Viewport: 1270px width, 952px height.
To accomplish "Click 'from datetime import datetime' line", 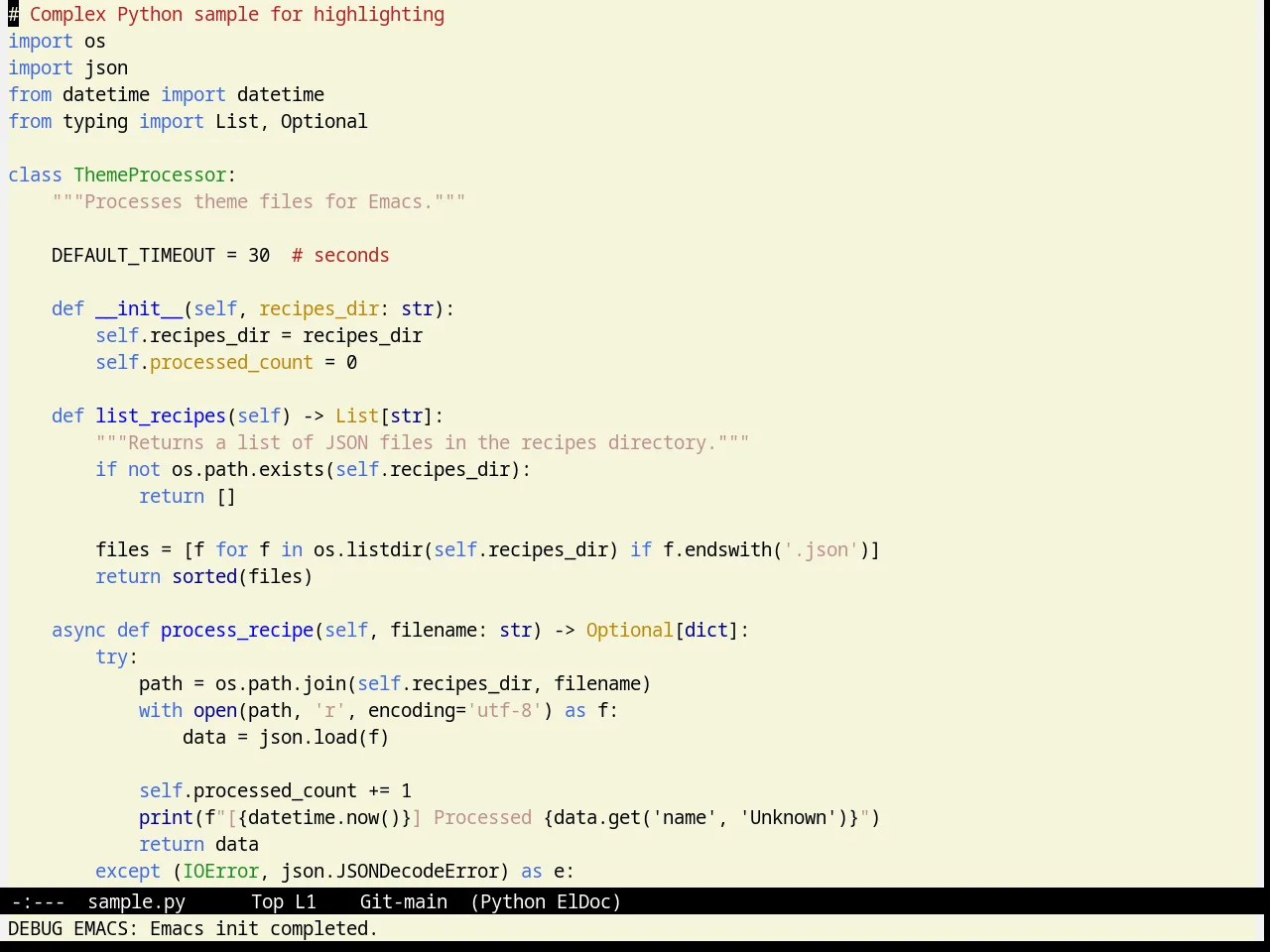I will point(167,94).
